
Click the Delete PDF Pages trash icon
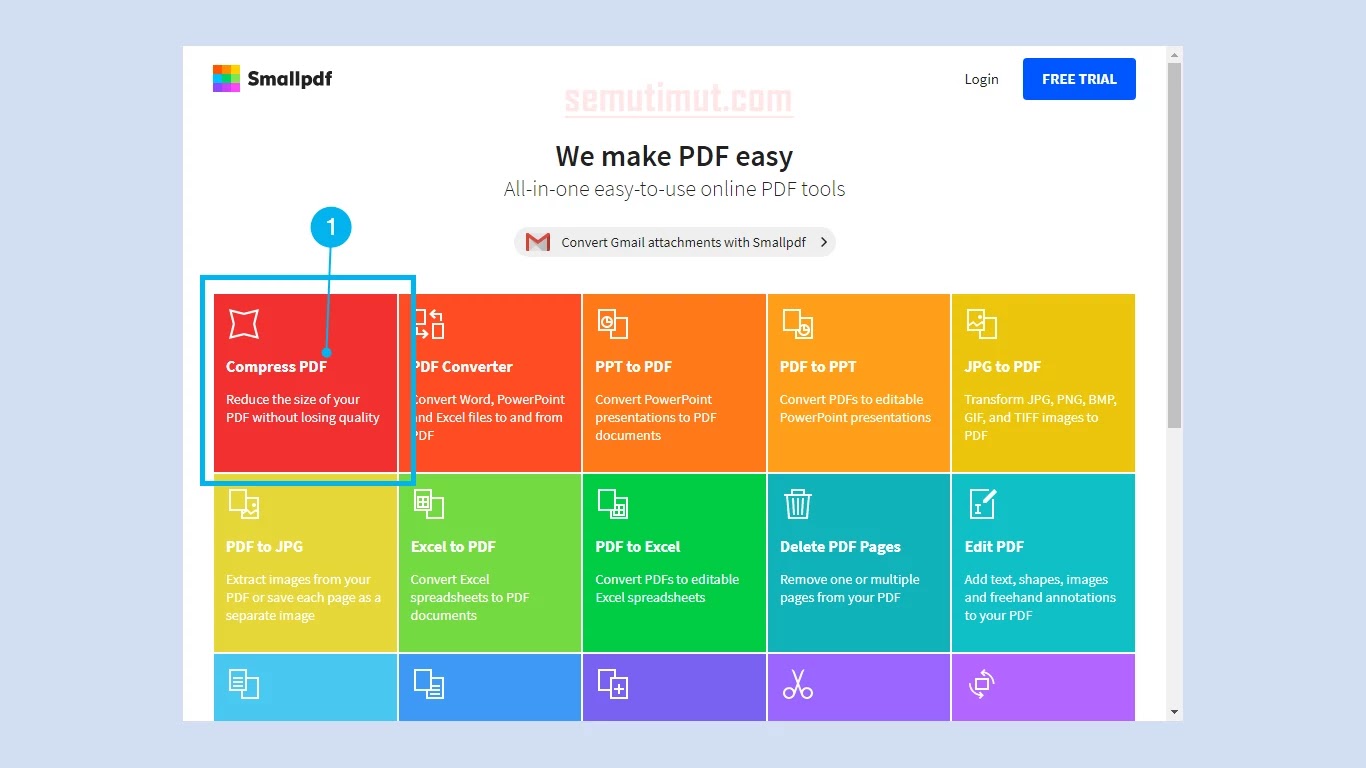click(x=797, y=503)
